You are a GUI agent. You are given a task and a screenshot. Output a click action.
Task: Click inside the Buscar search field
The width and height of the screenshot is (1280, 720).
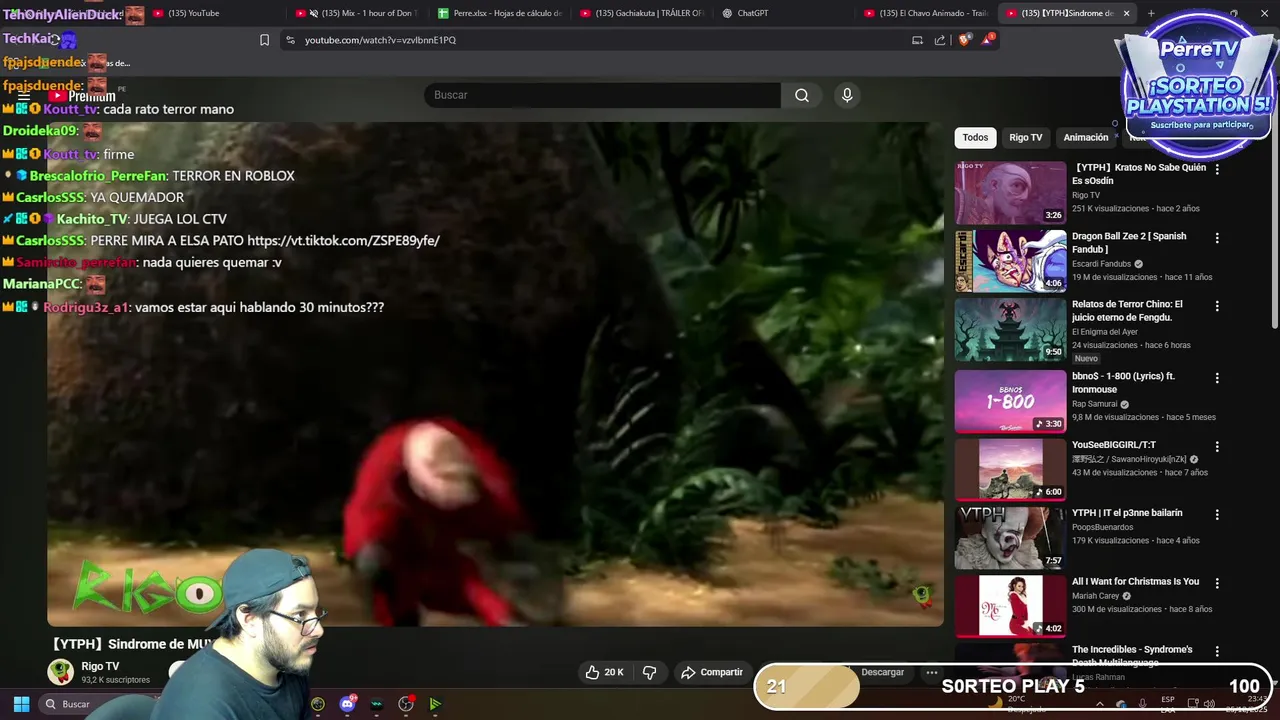602,95
